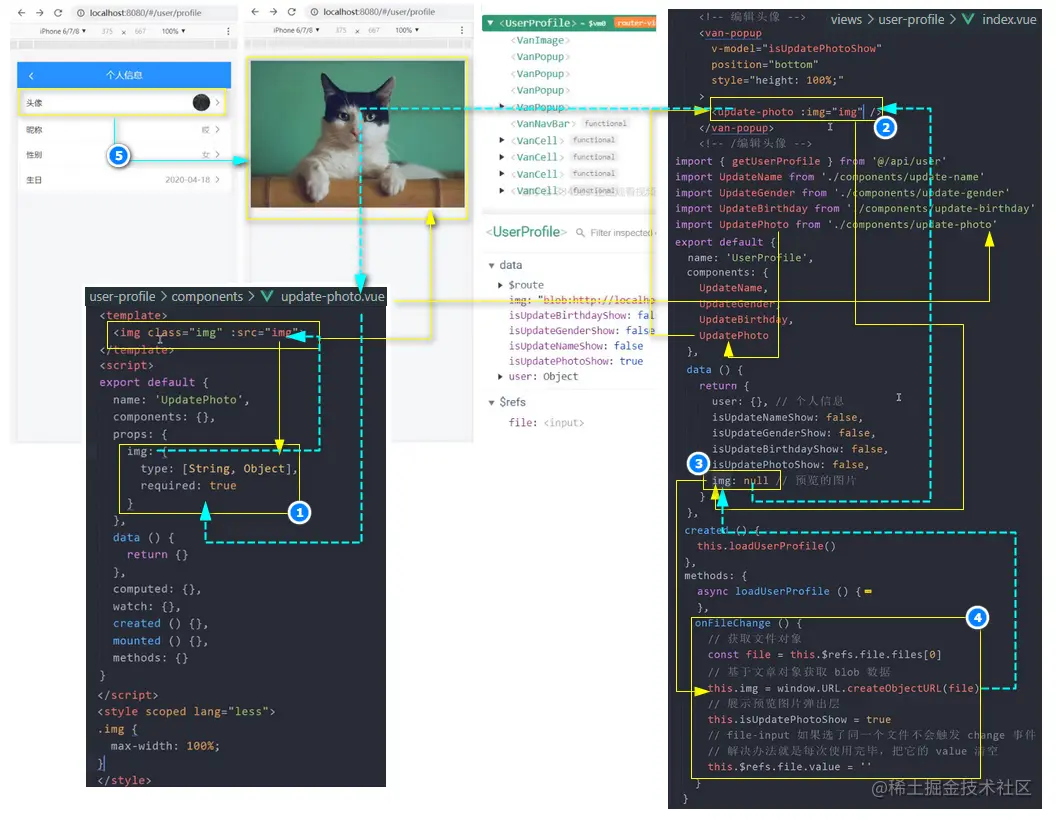The image size is (1056, 822).
Task: Click isUpdatePhotoShow: true in inspector
Action: pos(576,362)
